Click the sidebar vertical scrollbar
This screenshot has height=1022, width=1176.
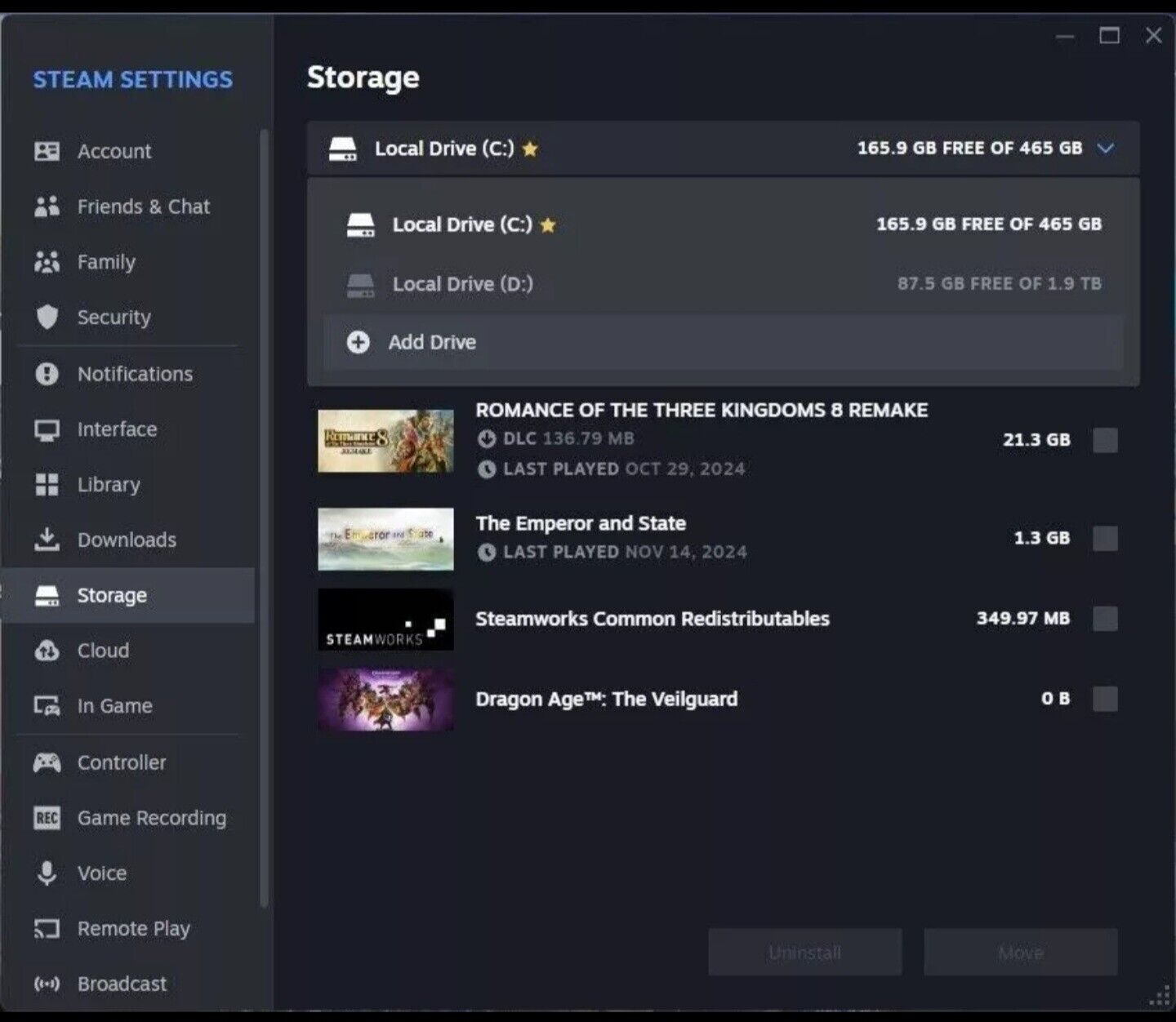pyautogui.click(x=264, y=518)
